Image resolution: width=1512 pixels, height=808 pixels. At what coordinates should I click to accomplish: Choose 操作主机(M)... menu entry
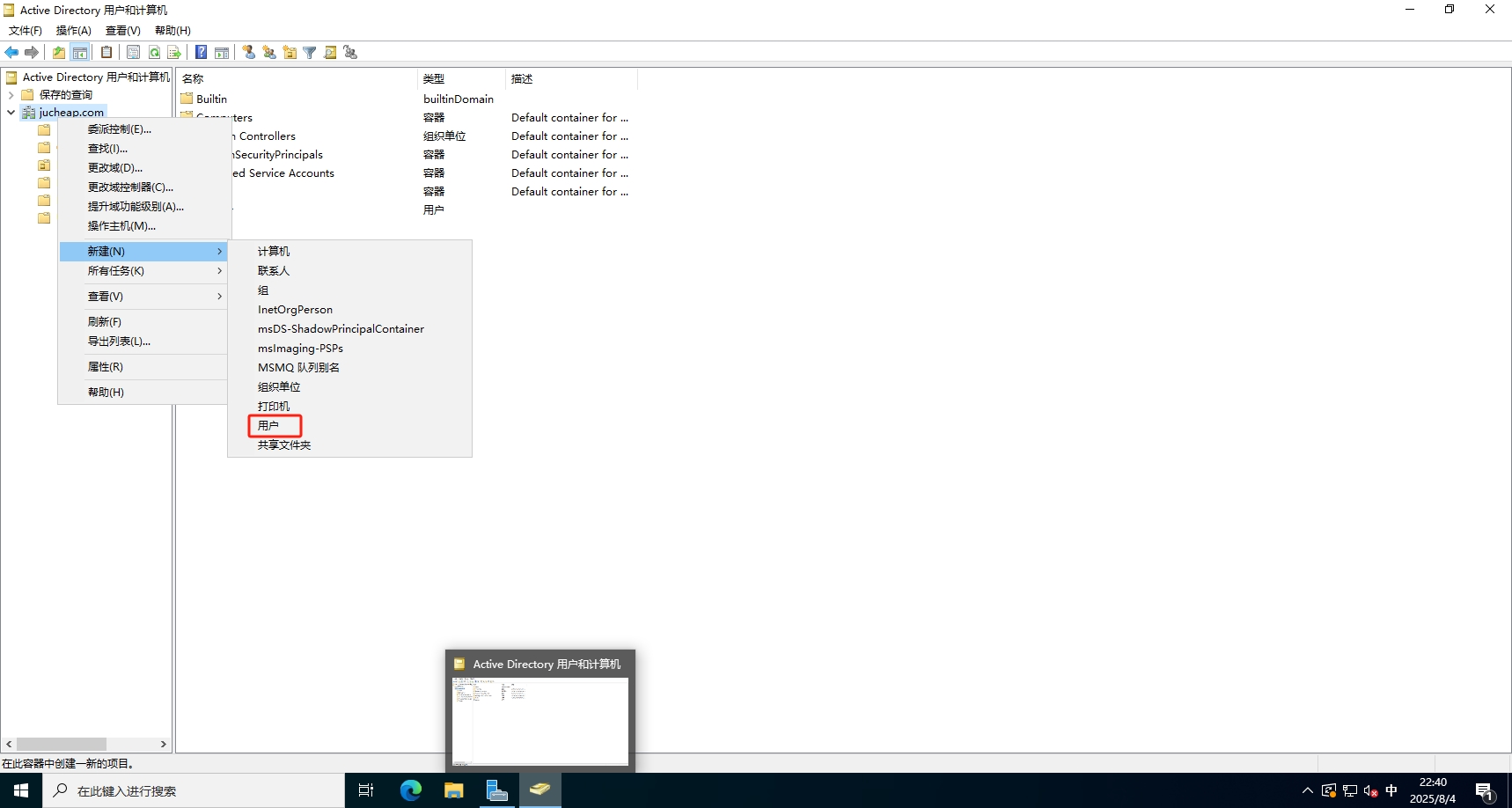(x=144, y=226)
